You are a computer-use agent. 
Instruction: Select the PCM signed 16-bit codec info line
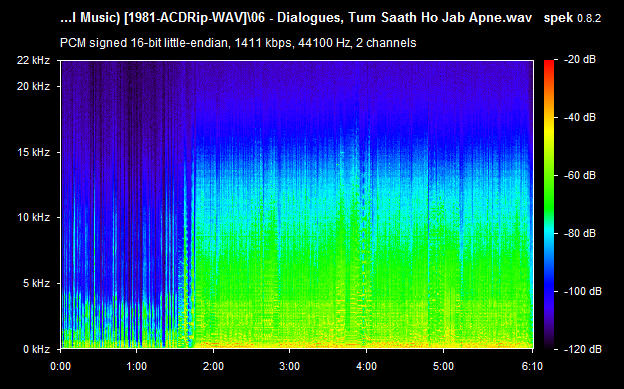pyautogui.click(x=238, y=43)
